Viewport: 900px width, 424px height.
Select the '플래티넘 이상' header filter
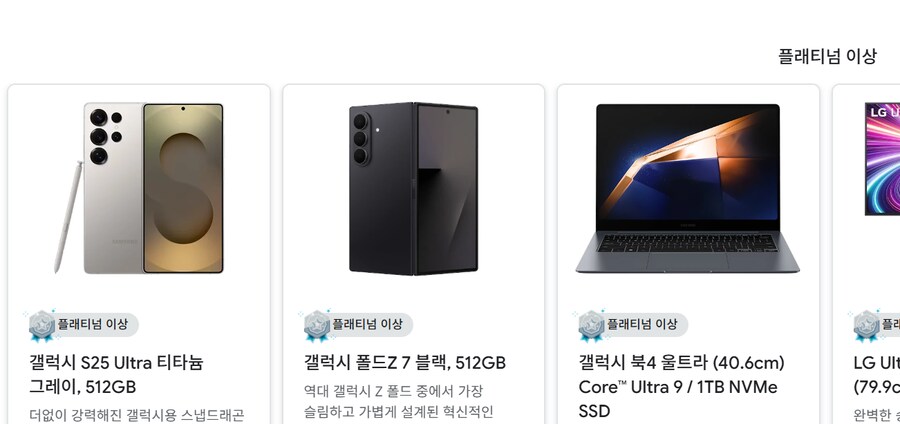827,56
